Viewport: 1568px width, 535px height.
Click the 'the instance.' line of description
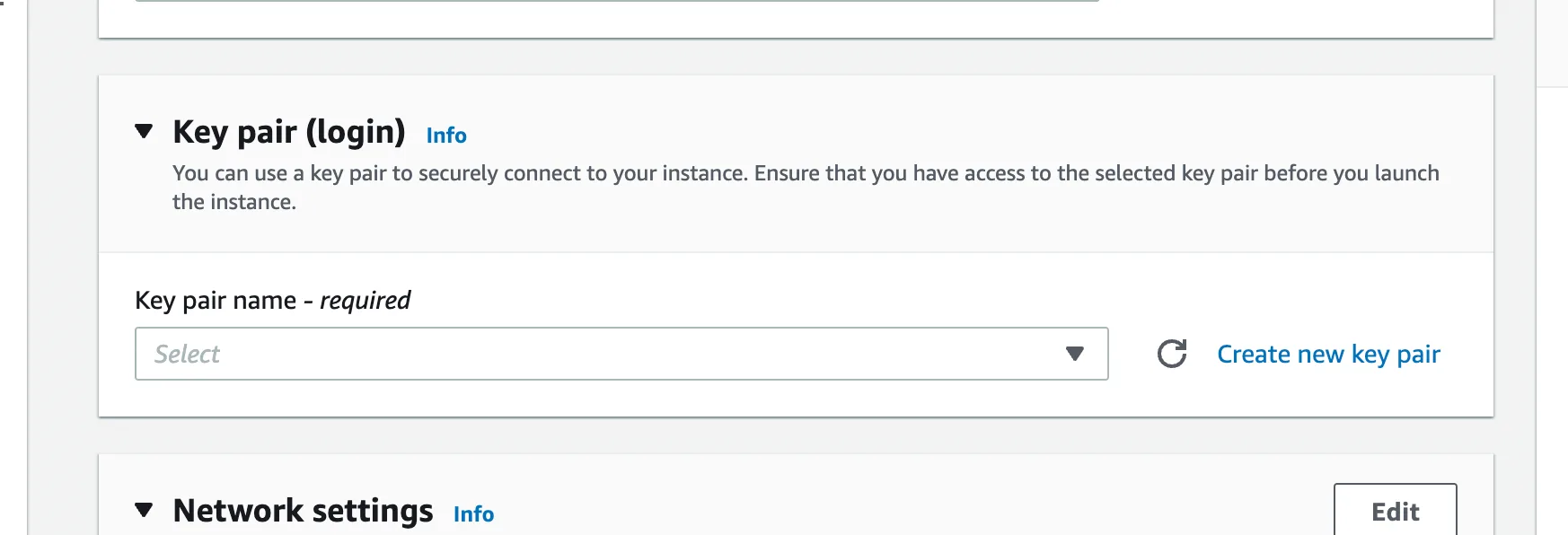pyautogui.click(x=234, y=202)
